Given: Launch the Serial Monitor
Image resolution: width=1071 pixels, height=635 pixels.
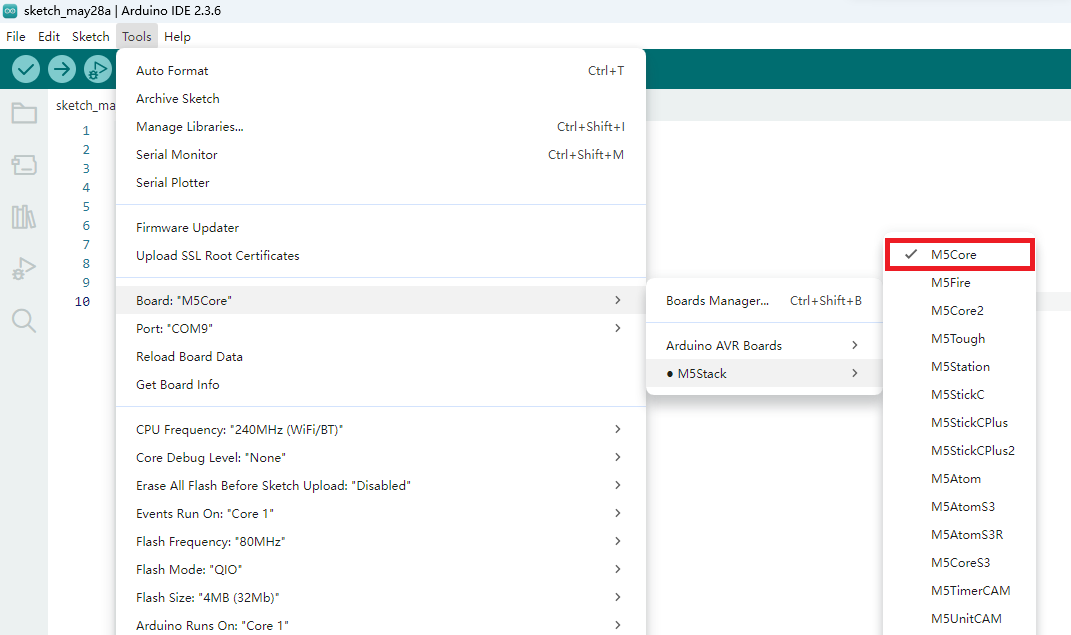Looking at the screenshot, I should coord(380,154).
